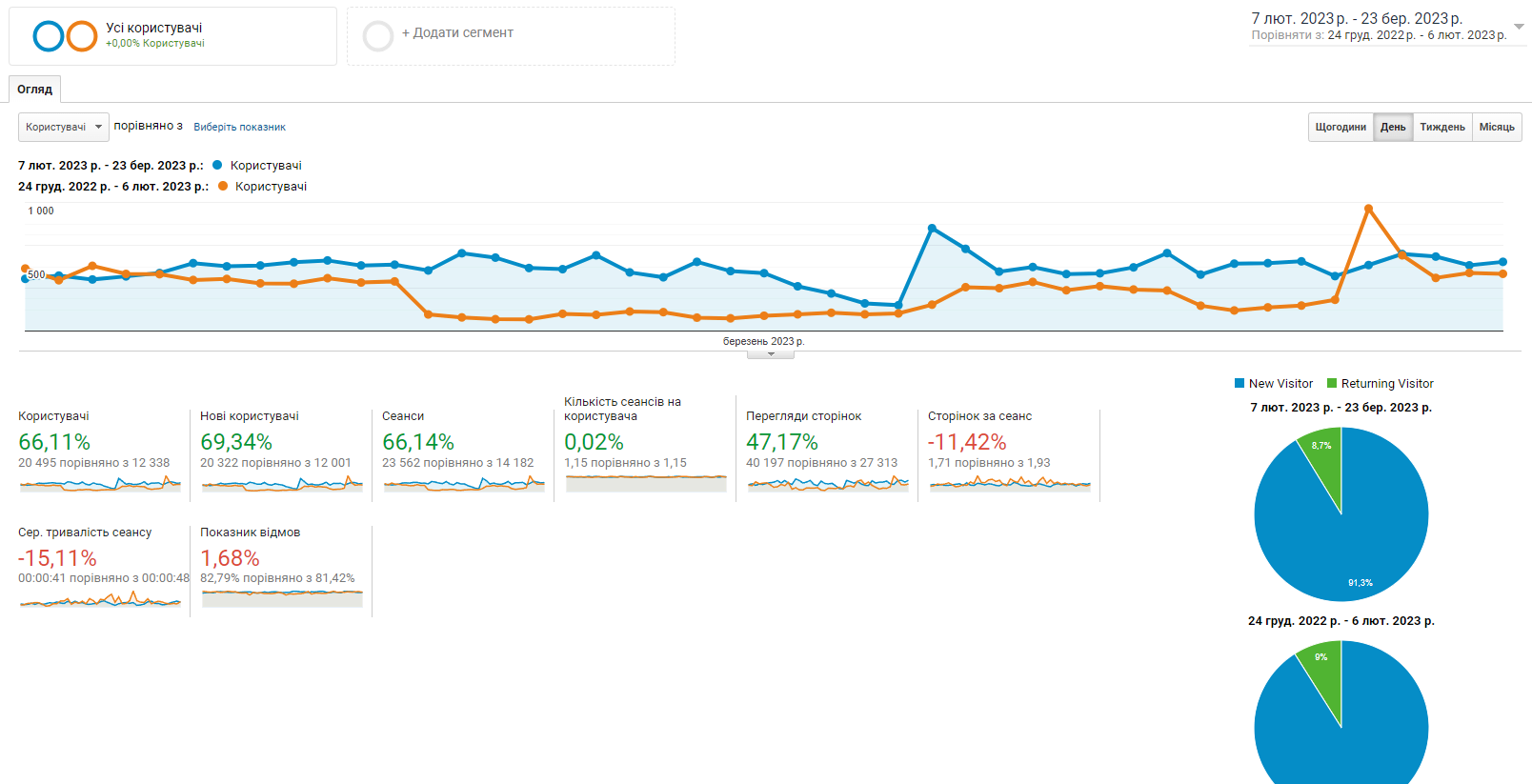The width and height of the screenshot is (1532, 784).
Task: Open the 'Огляд' tab
Action: (x=35, y=90)
